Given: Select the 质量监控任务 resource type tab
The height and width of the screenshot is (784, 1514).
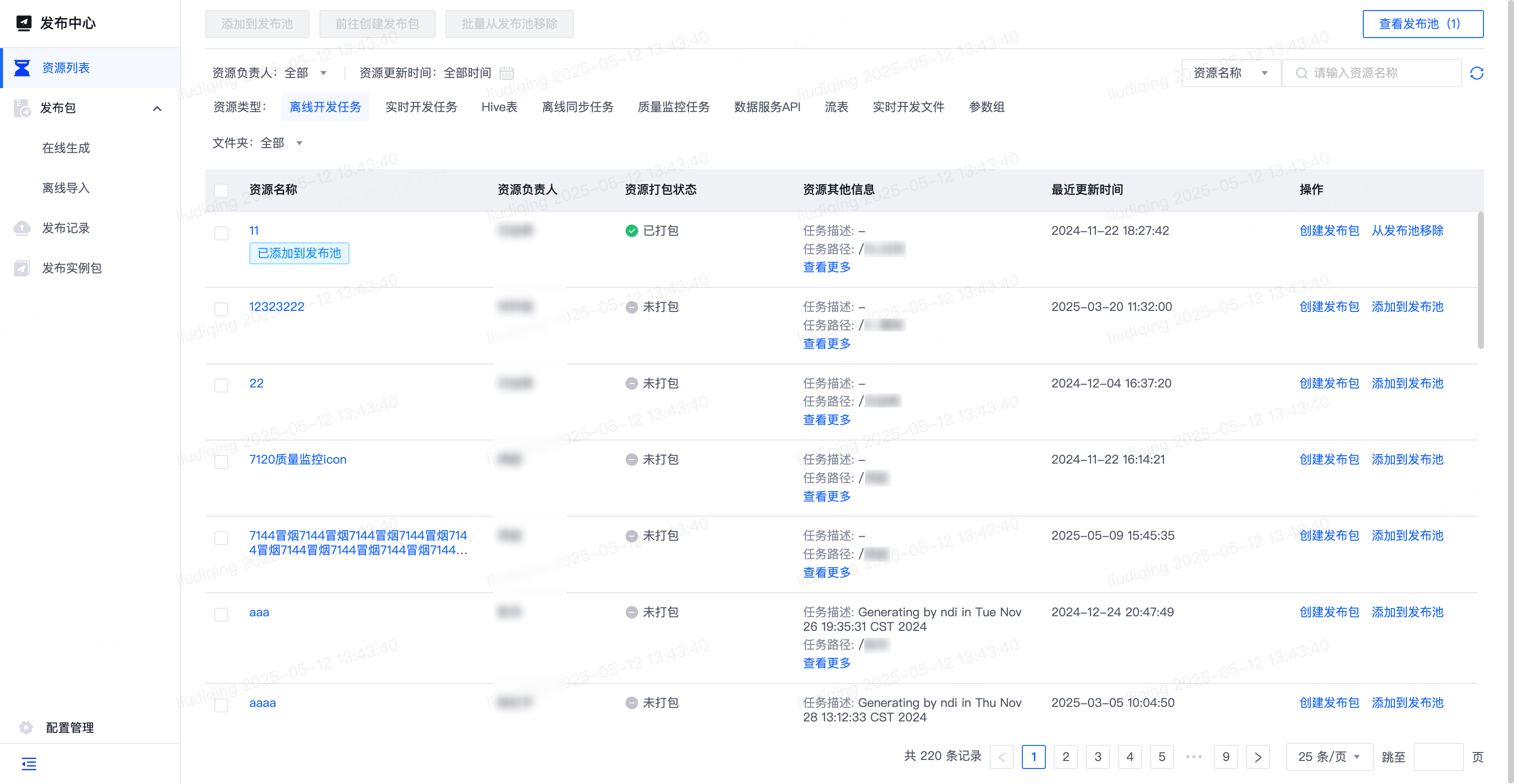Looking at the screenshot, I should coord(673,107).
